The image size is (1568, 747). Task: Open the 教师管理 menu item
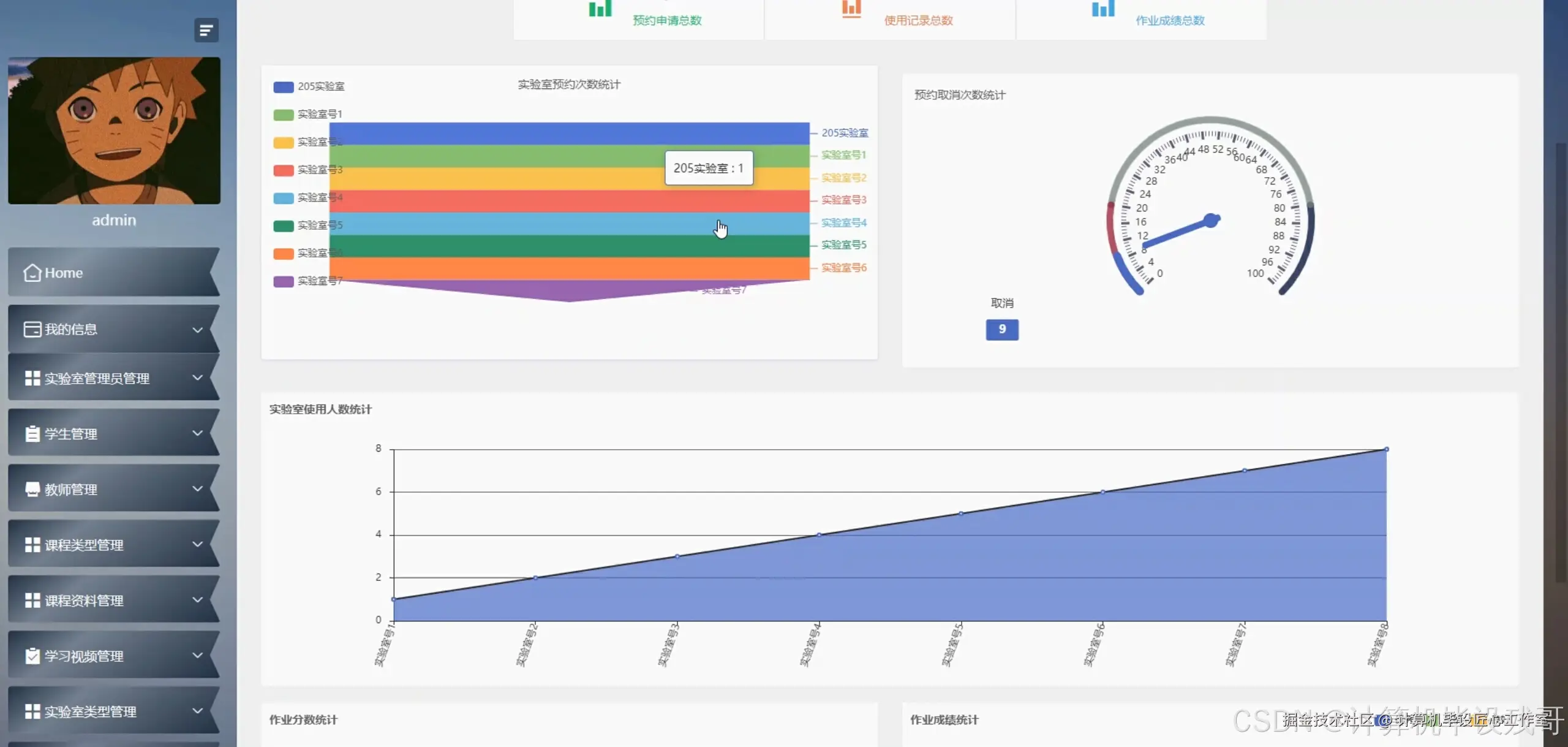(71, 489)
